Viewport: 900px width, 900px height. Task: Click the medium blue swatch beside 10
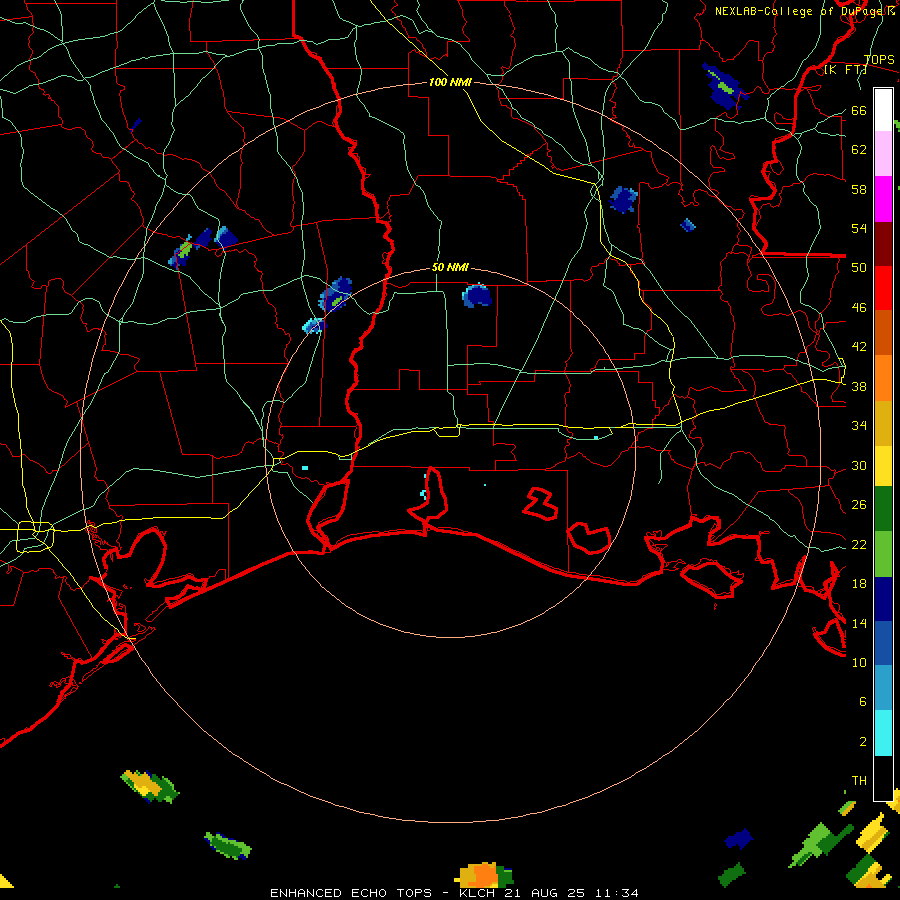pos(883,644)
